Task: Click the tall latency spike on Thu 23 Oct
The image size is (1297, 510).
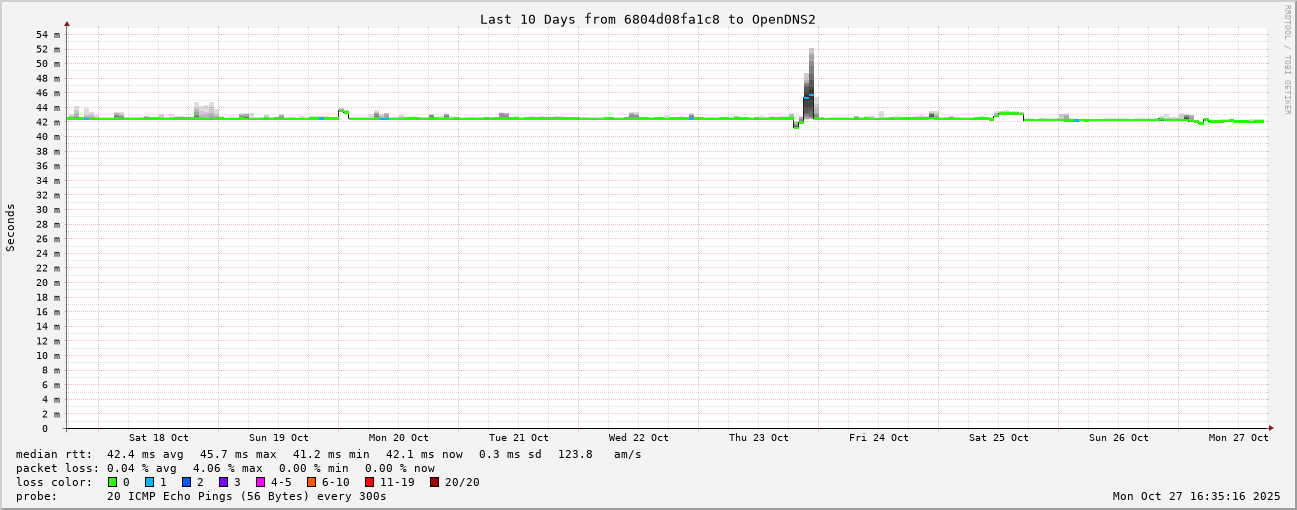Action: click(x=810, y=80)
